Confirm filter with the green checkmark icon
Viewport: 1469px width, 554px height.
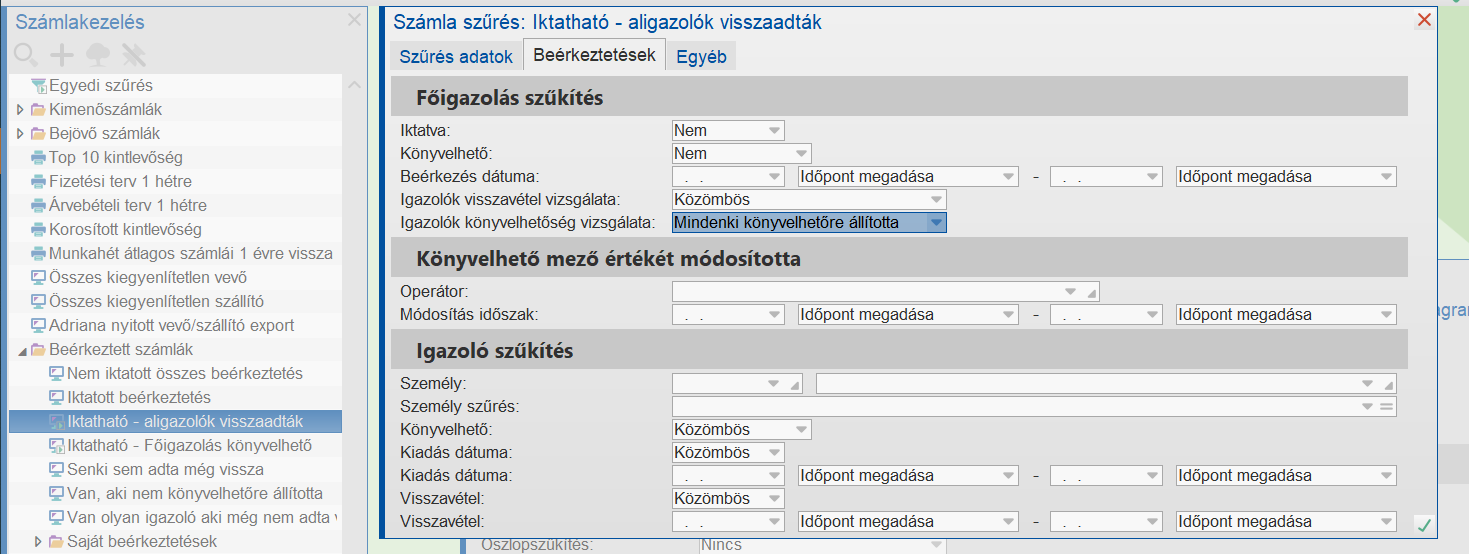tap(1423, 524)
